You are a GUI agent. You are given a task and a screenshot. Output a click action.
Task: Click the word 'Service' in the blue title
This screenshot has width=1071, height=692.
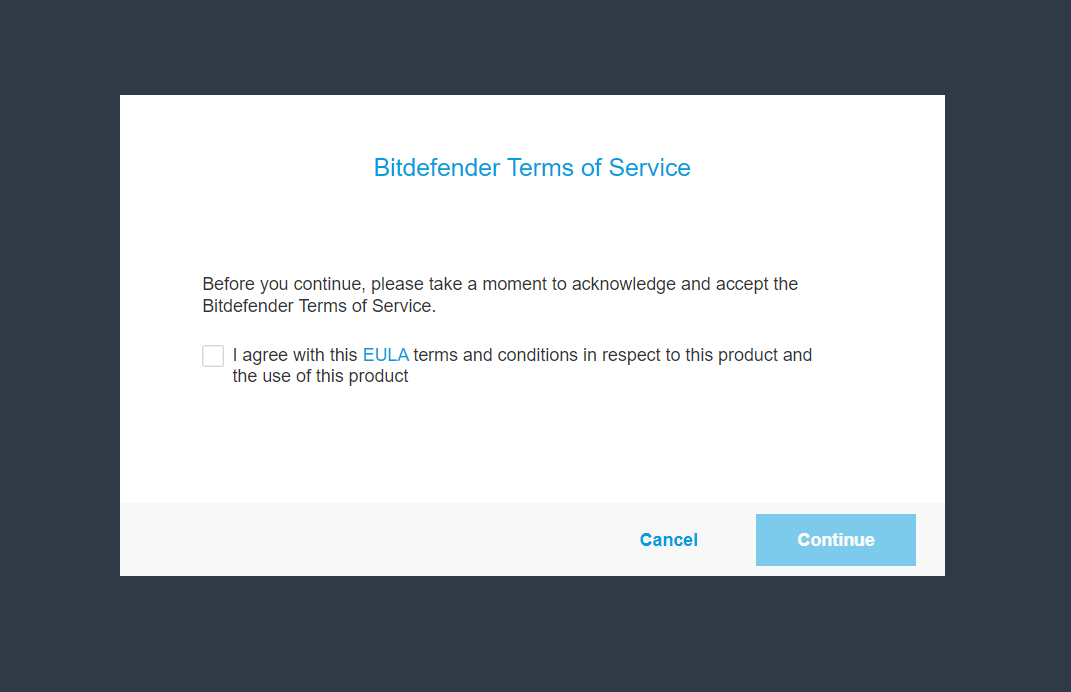[x=650, y=167]
